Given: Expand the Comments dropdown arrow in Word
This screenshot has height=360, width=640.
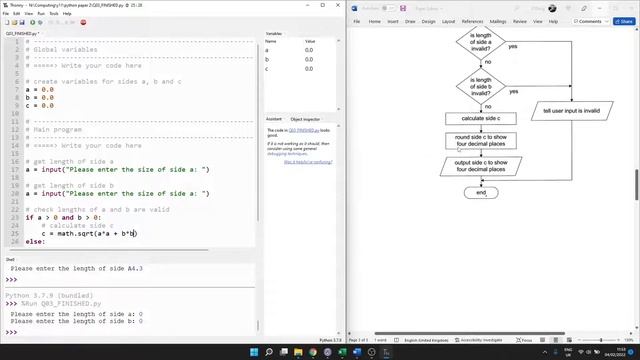Looking at the screenshot, I should click(x=607, y=21).
